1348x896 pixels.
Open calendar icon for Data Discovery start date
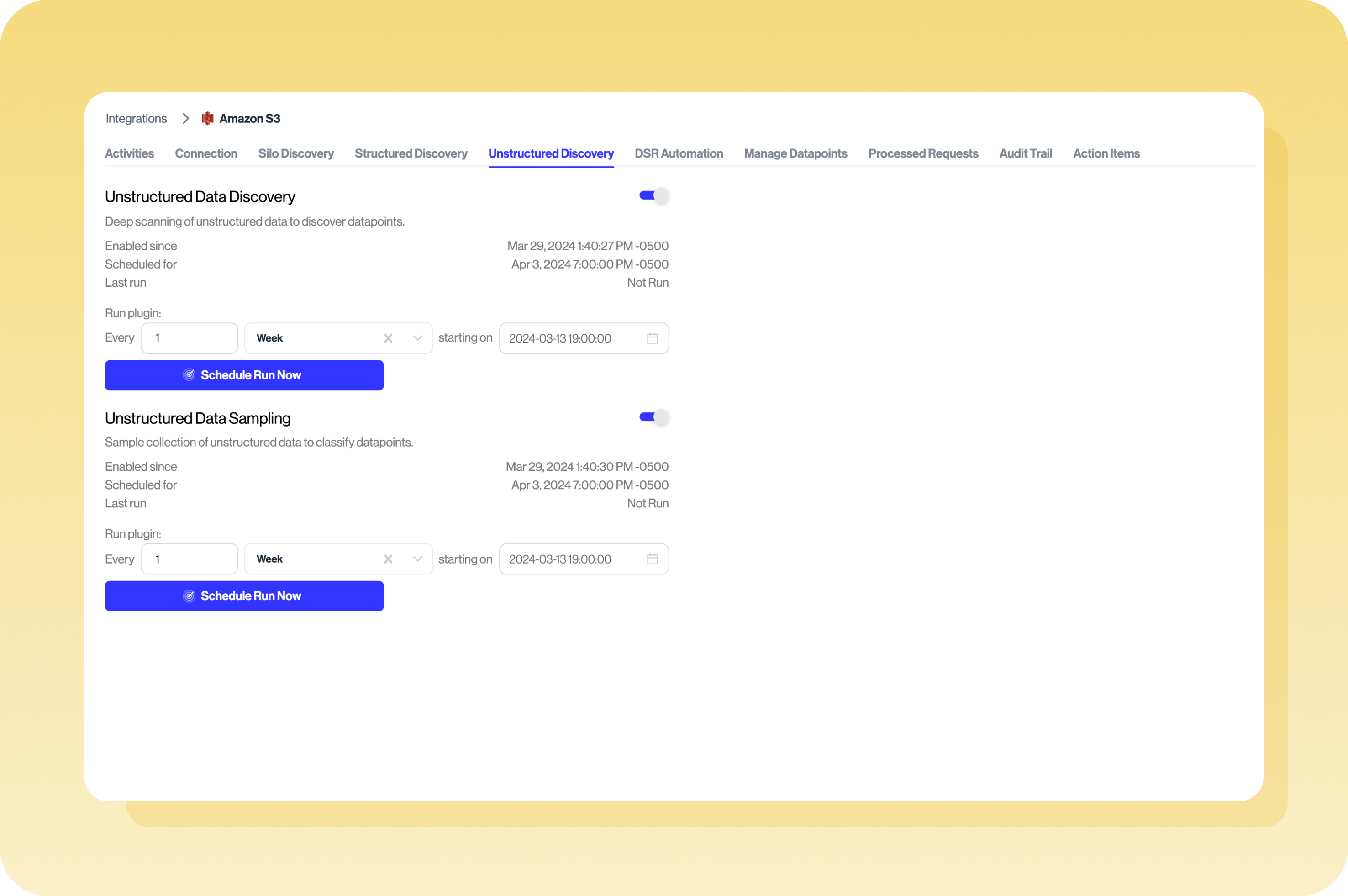tap(653, 338)
